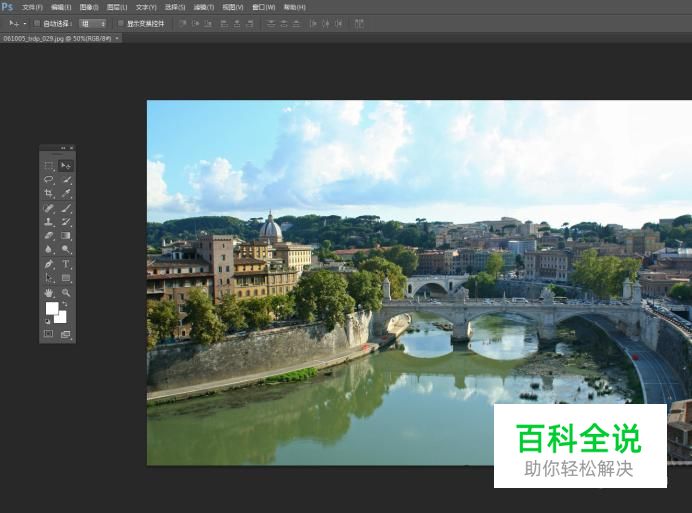The image size is (692, 513).
Task: Click align vertical centers button
Action: [196, 23]
